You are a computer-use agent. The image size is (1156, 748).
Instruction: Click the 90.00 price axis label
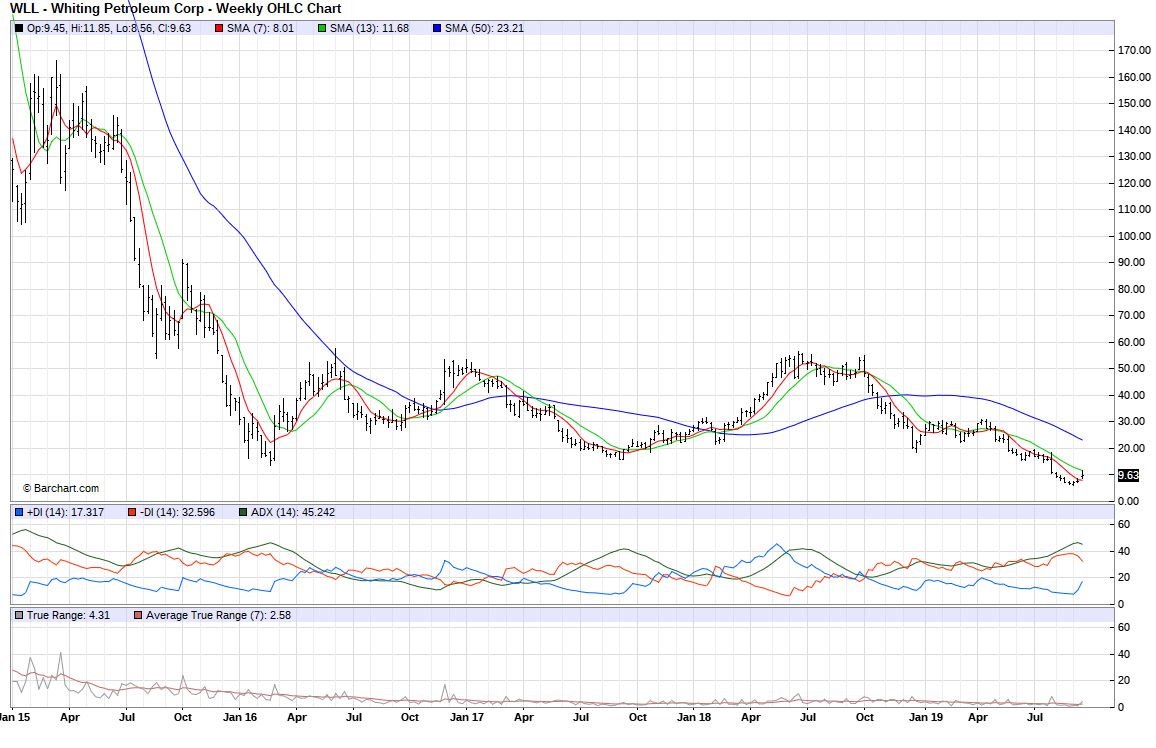(1134, 262)
